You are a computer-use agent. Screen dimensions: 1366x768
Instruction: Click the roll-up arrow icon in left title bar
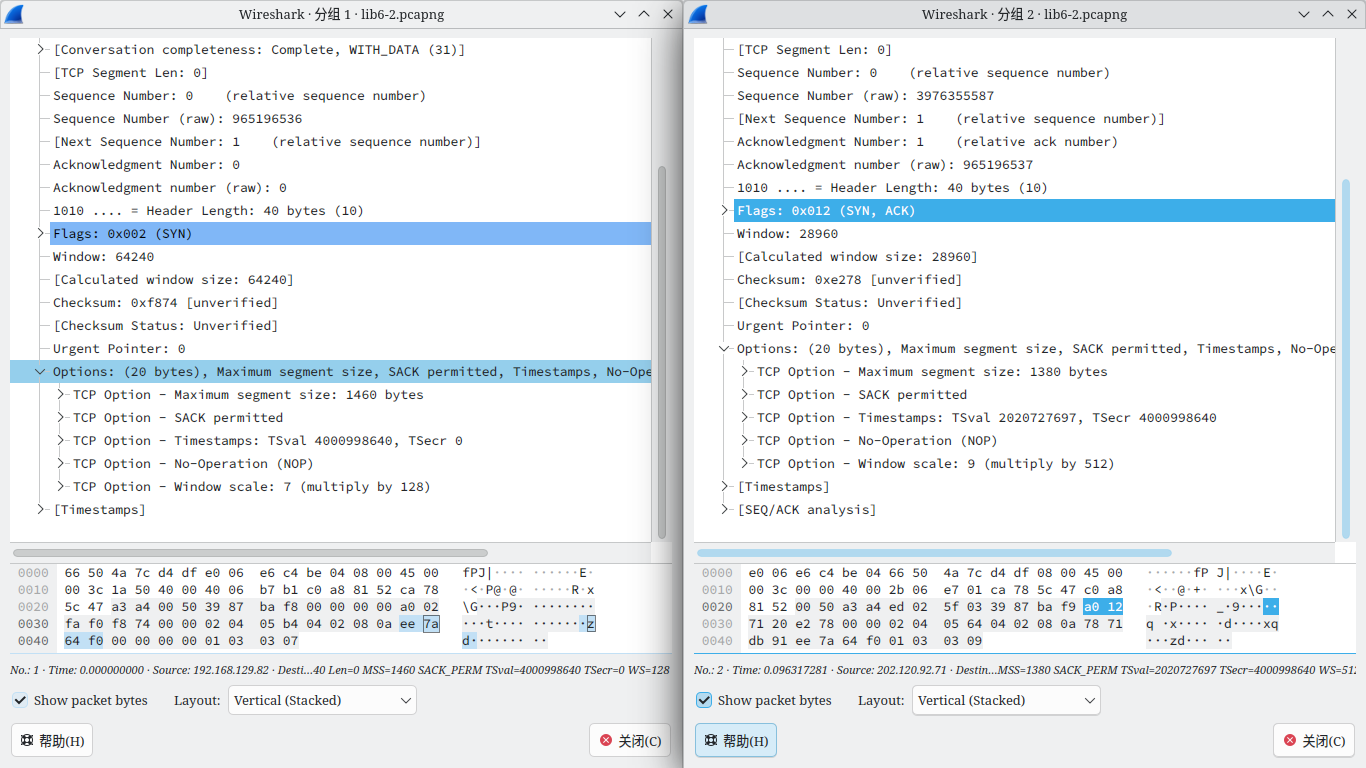click(x=644, y=14)
